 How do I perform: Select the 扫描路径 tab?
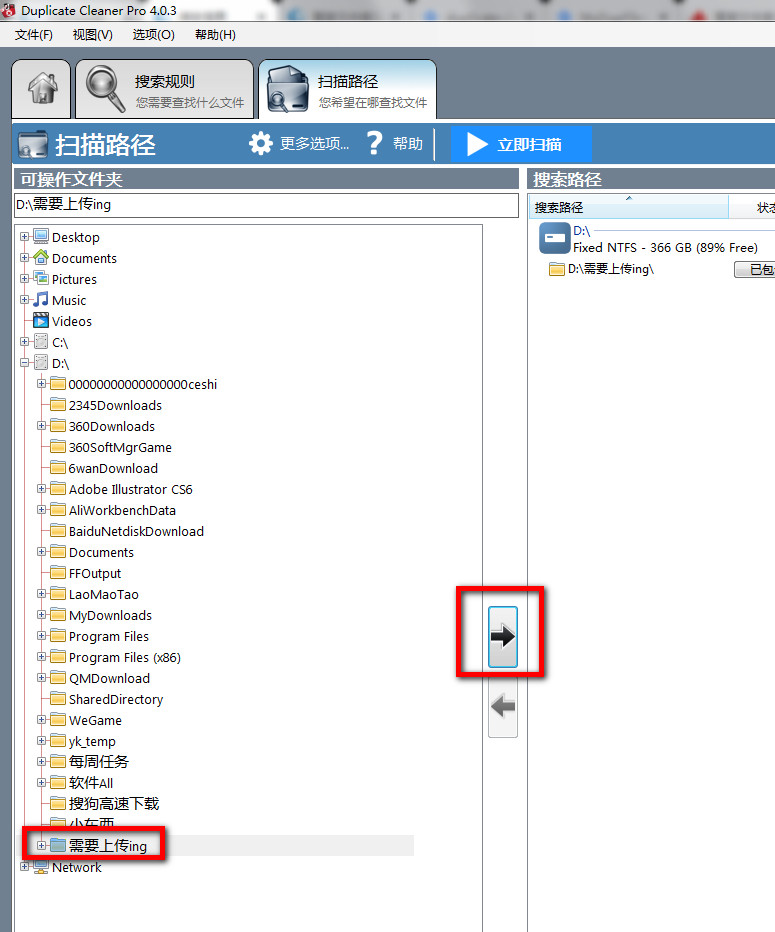(x=348, y=89)
